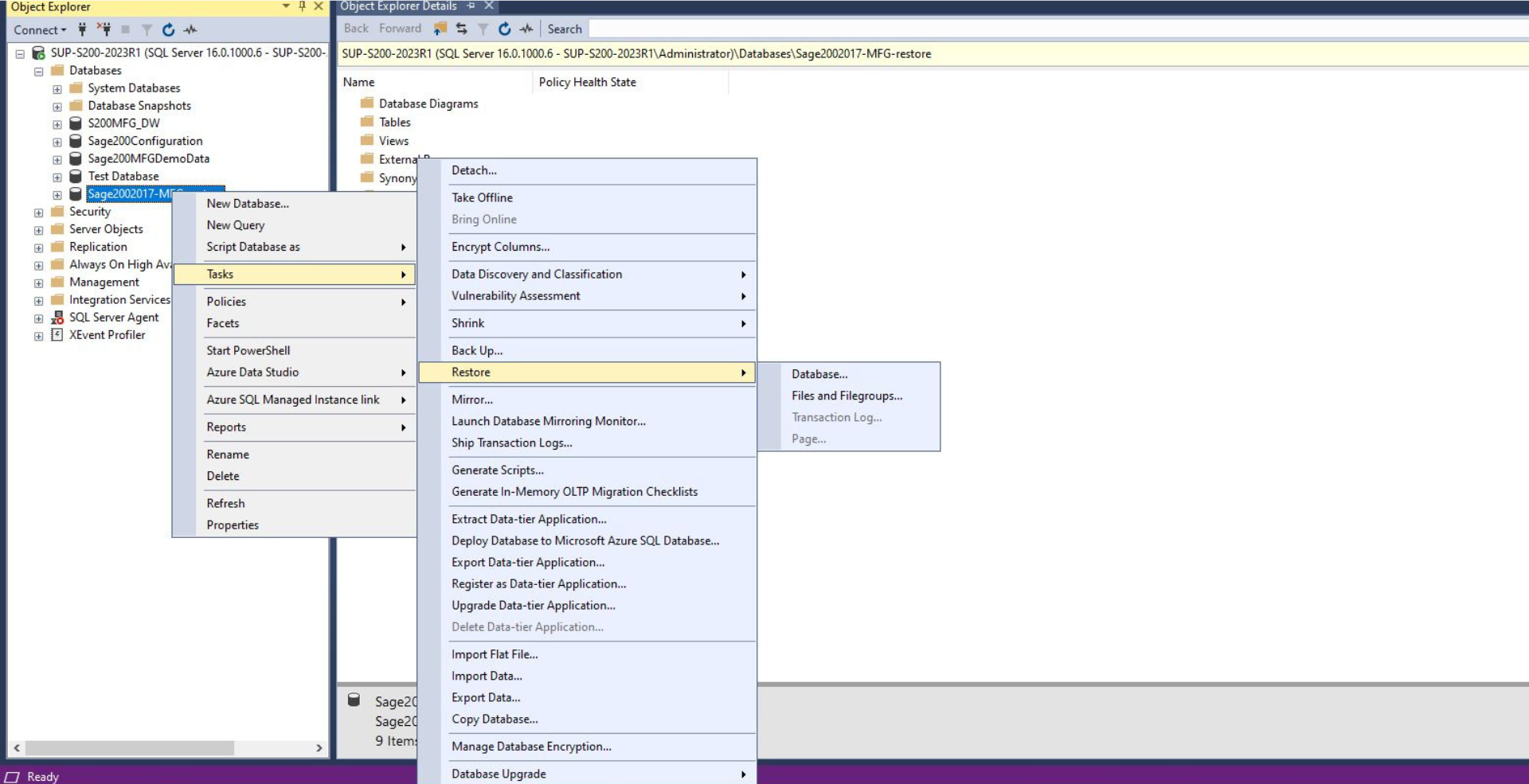Click the right arrow of Object Explorer scrollbar
The height and width of the screenshot is (784, 1529).
319,748
